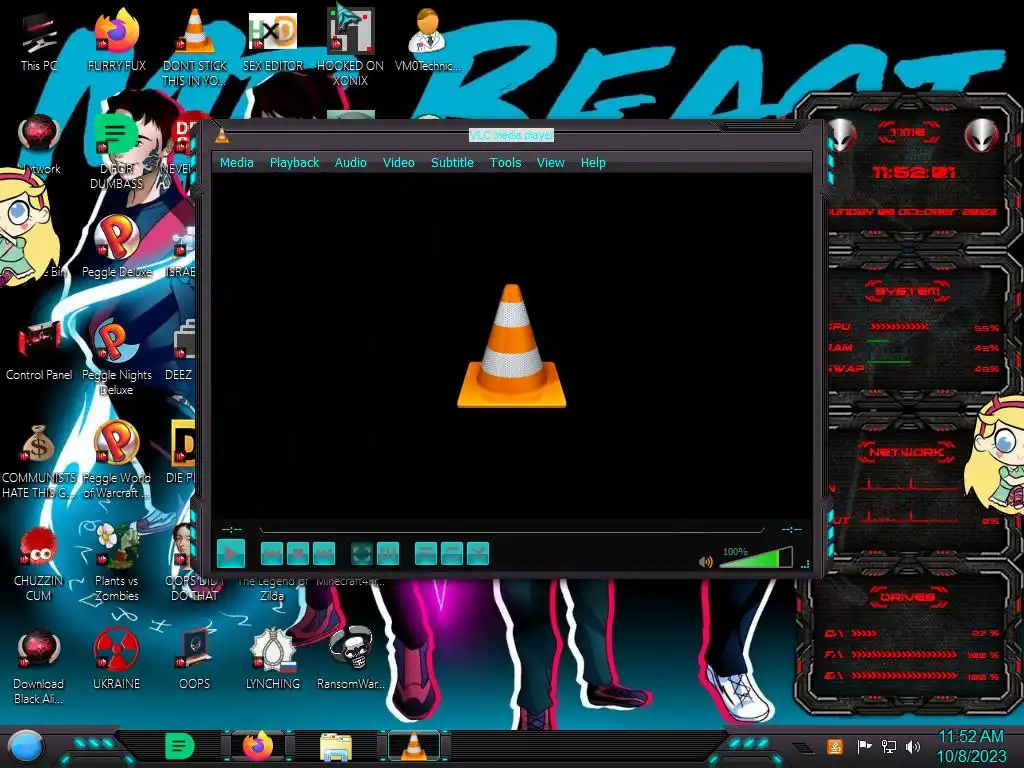The height and width of the screenshot is (768, 1024).
Task: Select the Network desktop icon
Action: [x=39, y=145]
